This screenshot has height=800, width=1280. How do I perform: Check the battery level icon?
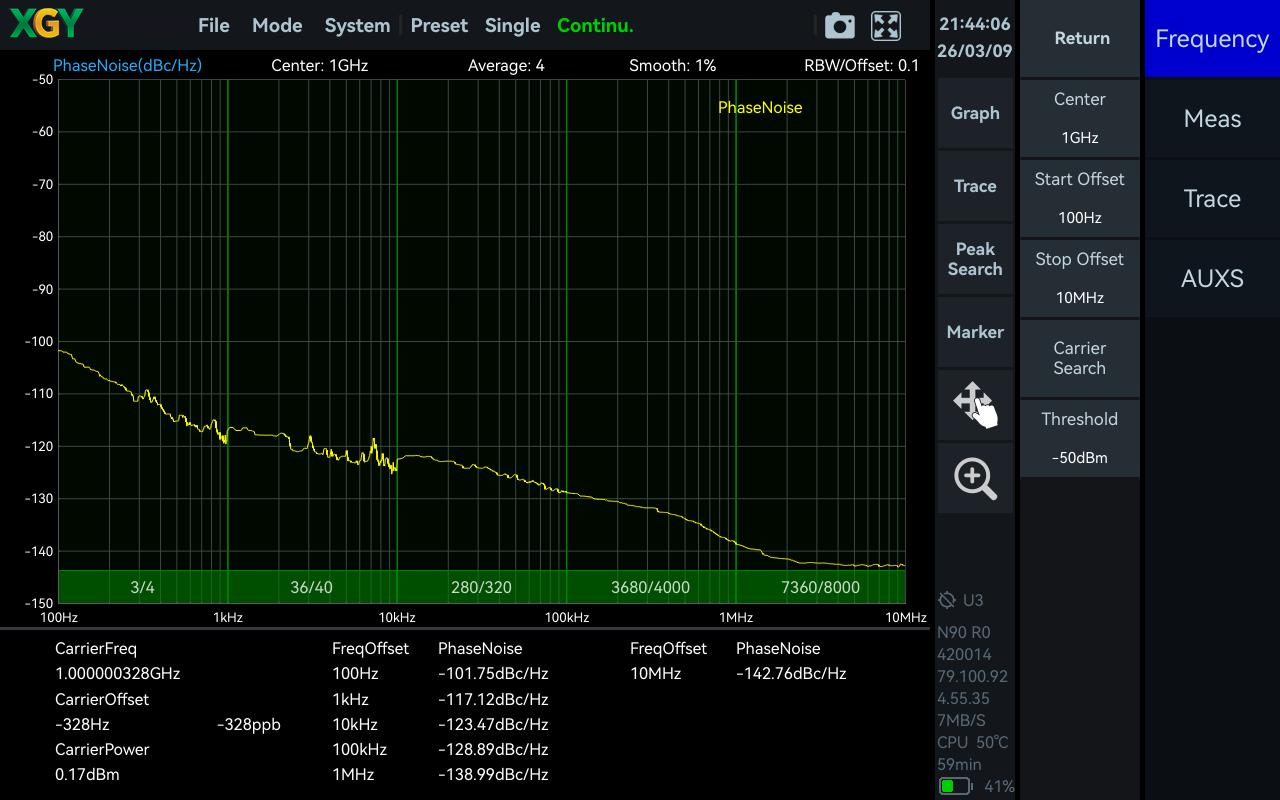[x=955, y=787]
